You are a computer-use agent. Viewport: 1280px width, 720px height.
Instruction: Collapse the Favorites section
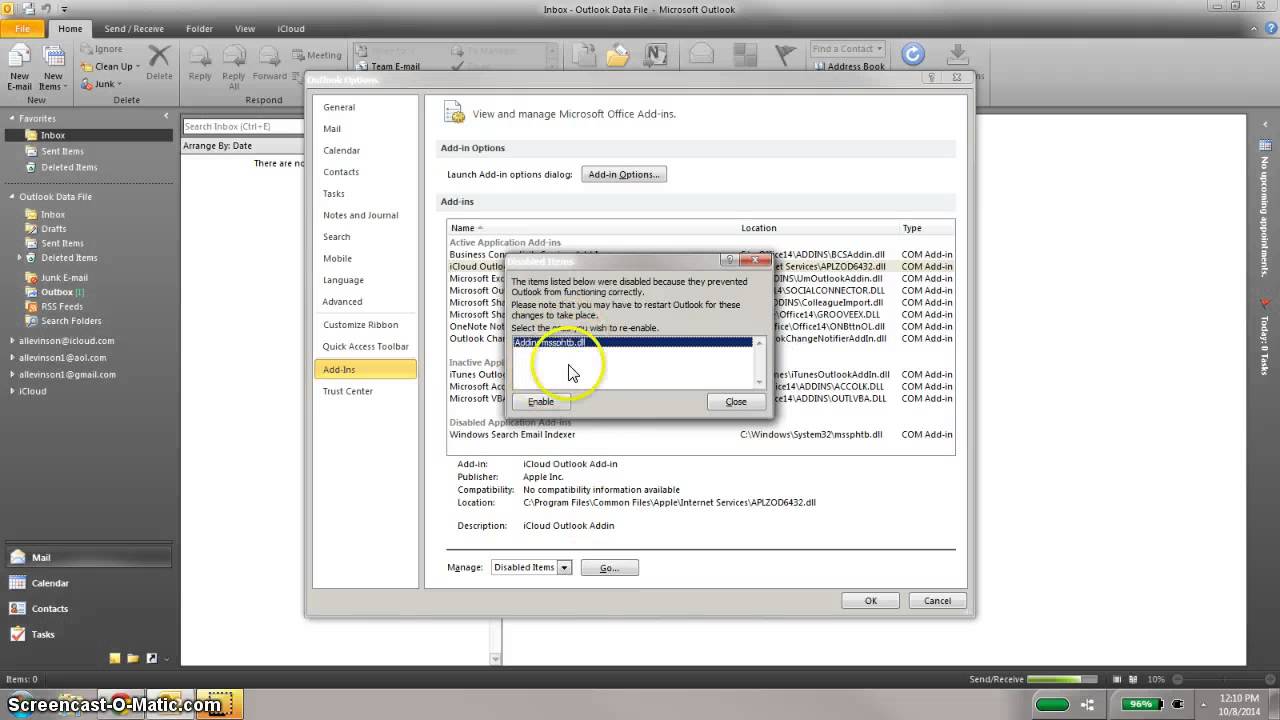point(11,119)
